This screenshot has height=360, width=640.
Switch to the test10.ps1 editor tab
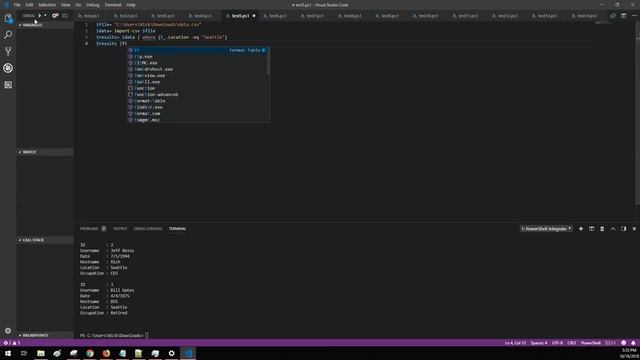click(x=429, y=16)
